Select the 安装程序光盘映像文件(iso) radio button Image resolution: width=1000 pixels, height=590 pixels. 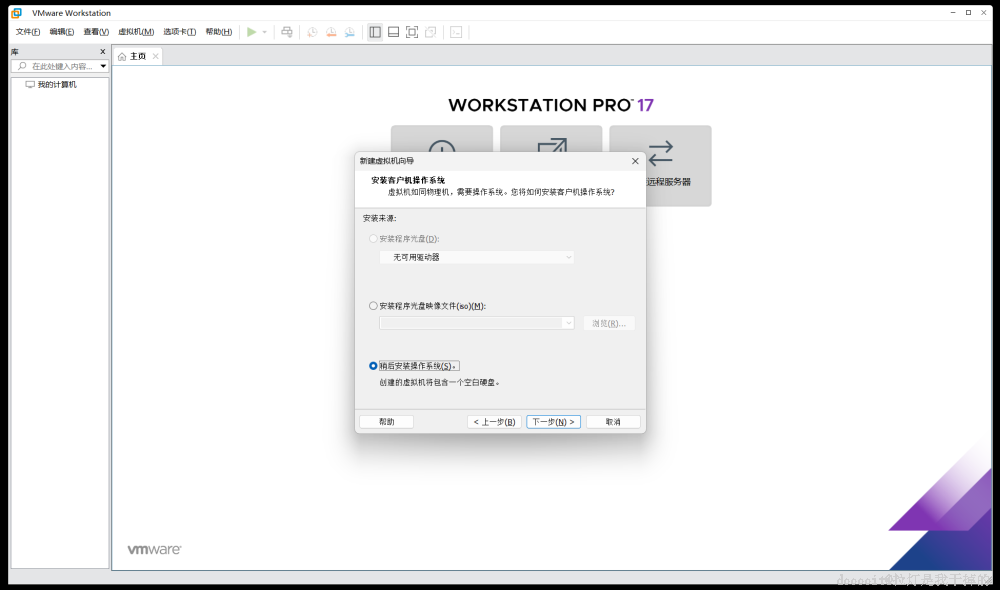pos(373,306)
